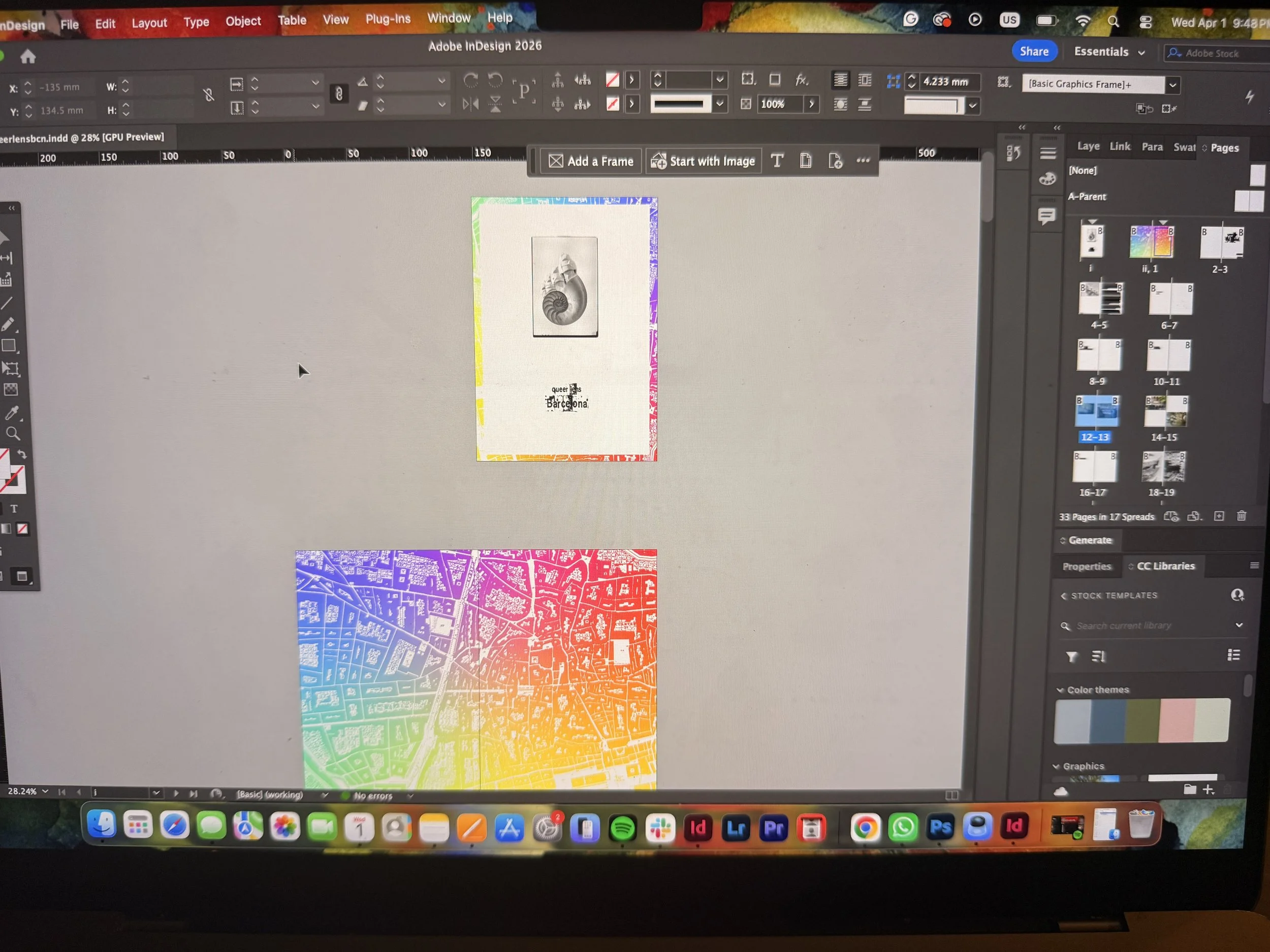Delete selected pages with trash icon

[1241, 516]
